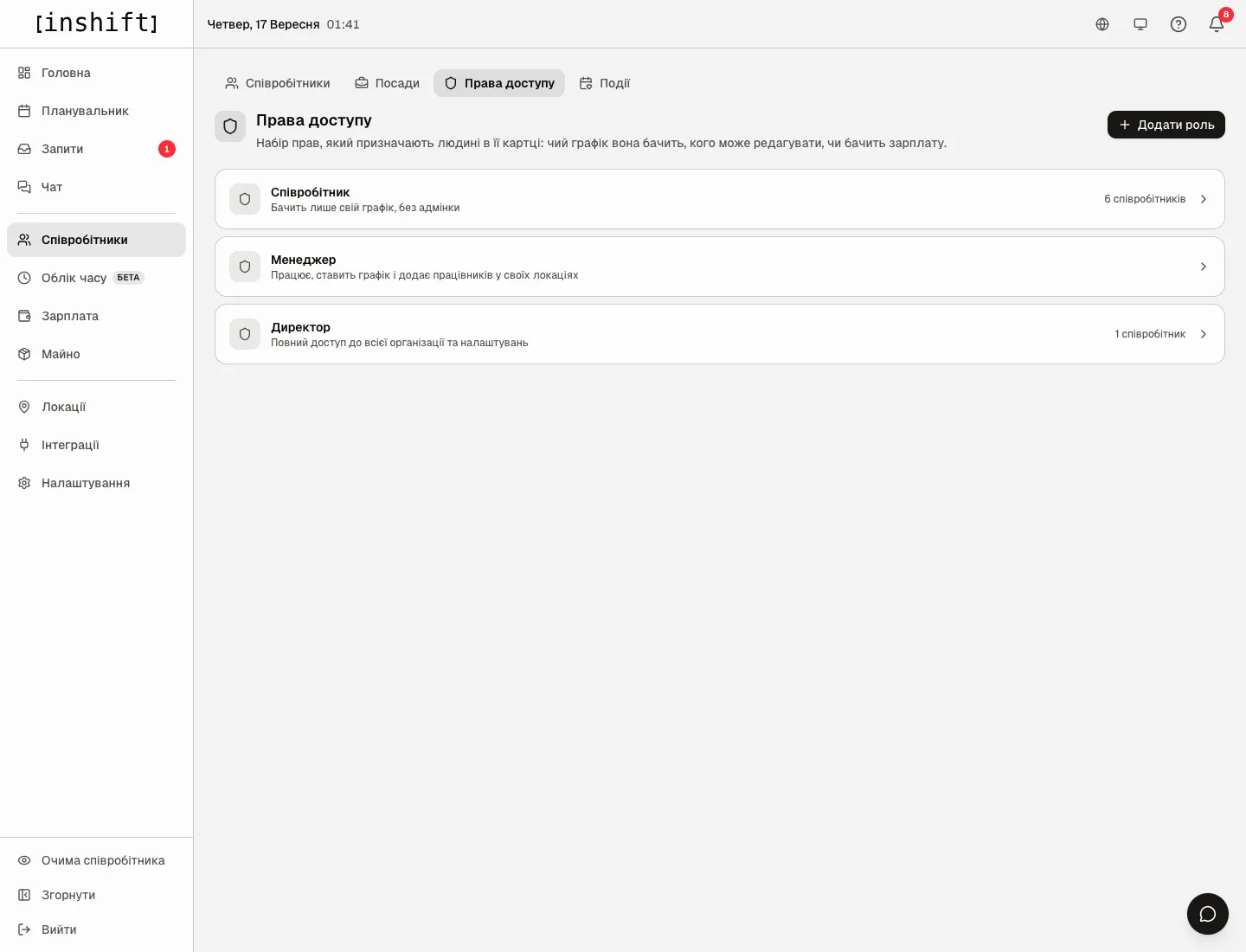
Task: Click the '6 співробітників' count text
Action: point(1145,199)
